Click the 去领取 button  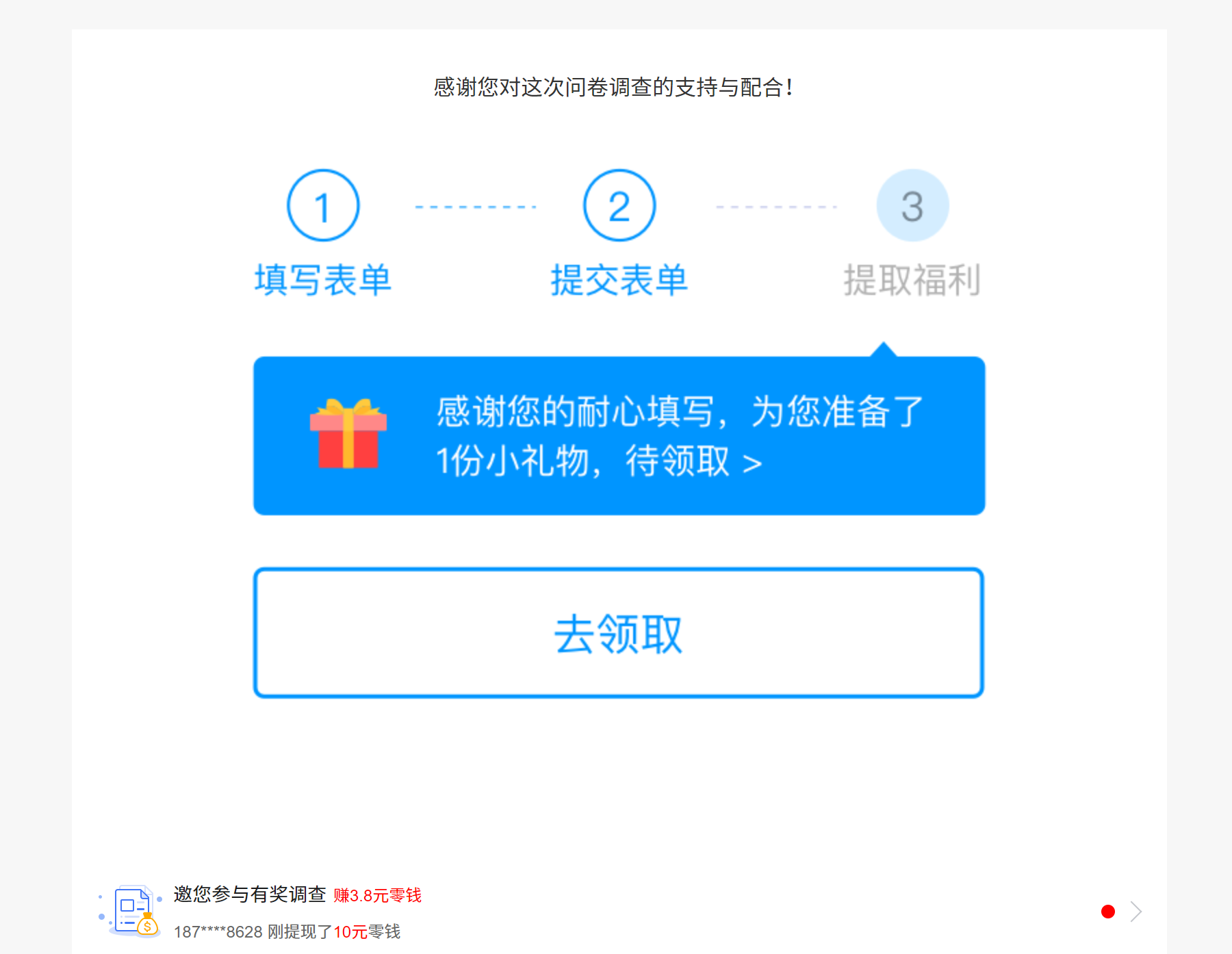click(x=619, y=633)
